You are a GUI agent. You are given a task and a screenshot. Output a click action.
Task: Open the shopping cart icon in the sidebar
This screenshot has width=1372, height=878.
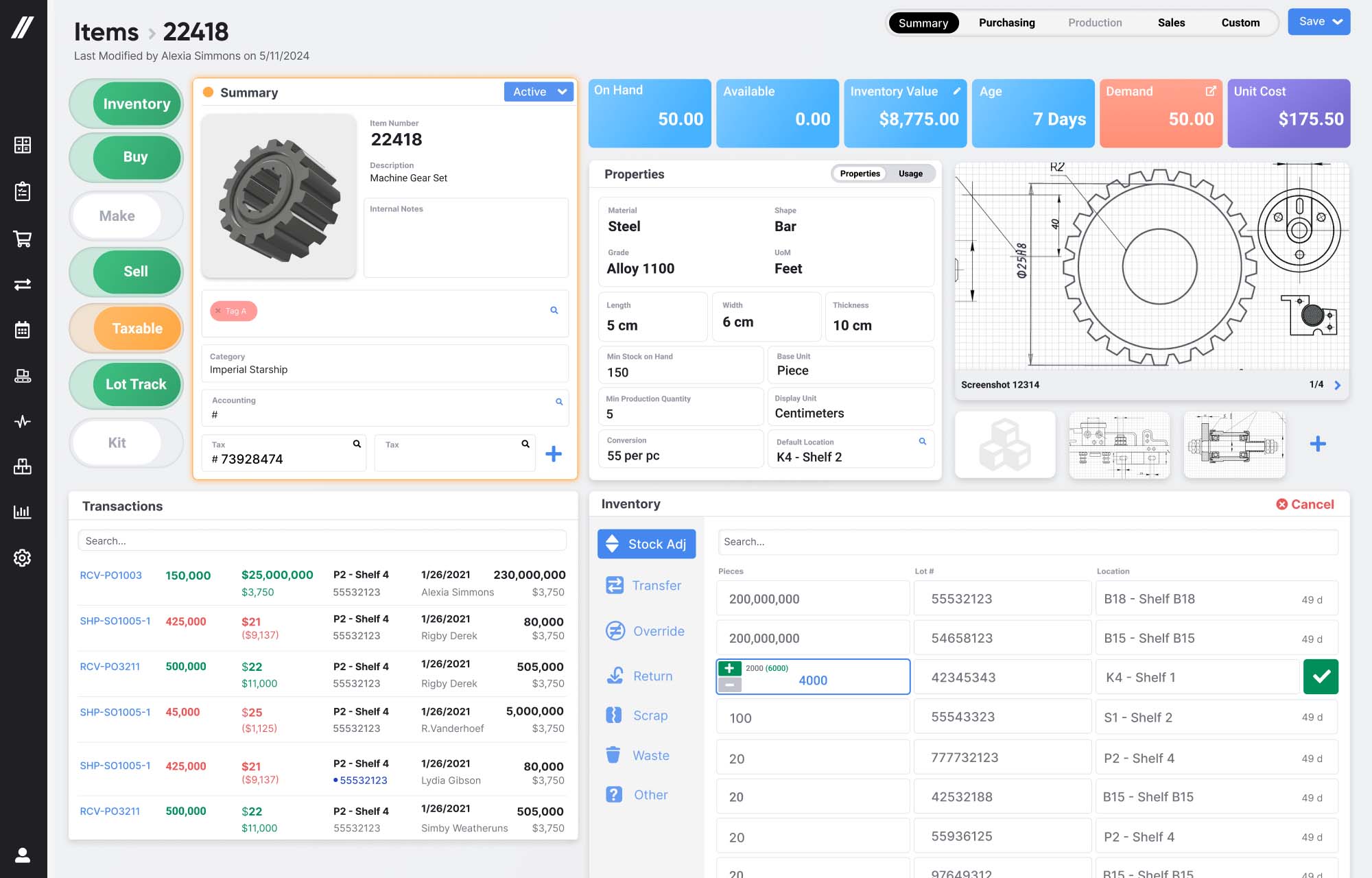point(23,239)
